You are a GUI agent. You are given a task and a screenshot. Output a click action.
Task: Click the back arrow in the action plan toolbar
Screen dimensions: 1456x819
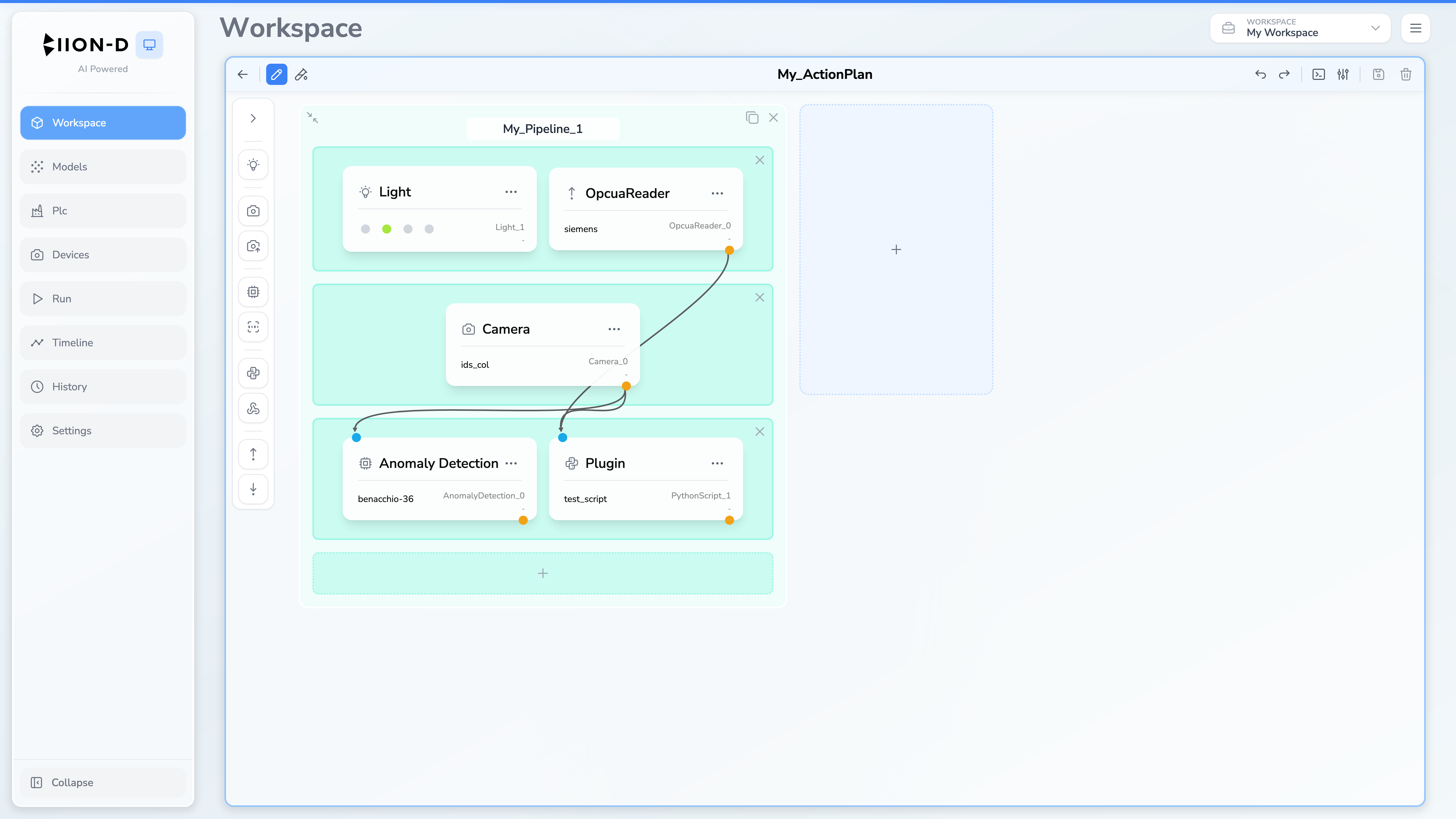pos(242,75)
